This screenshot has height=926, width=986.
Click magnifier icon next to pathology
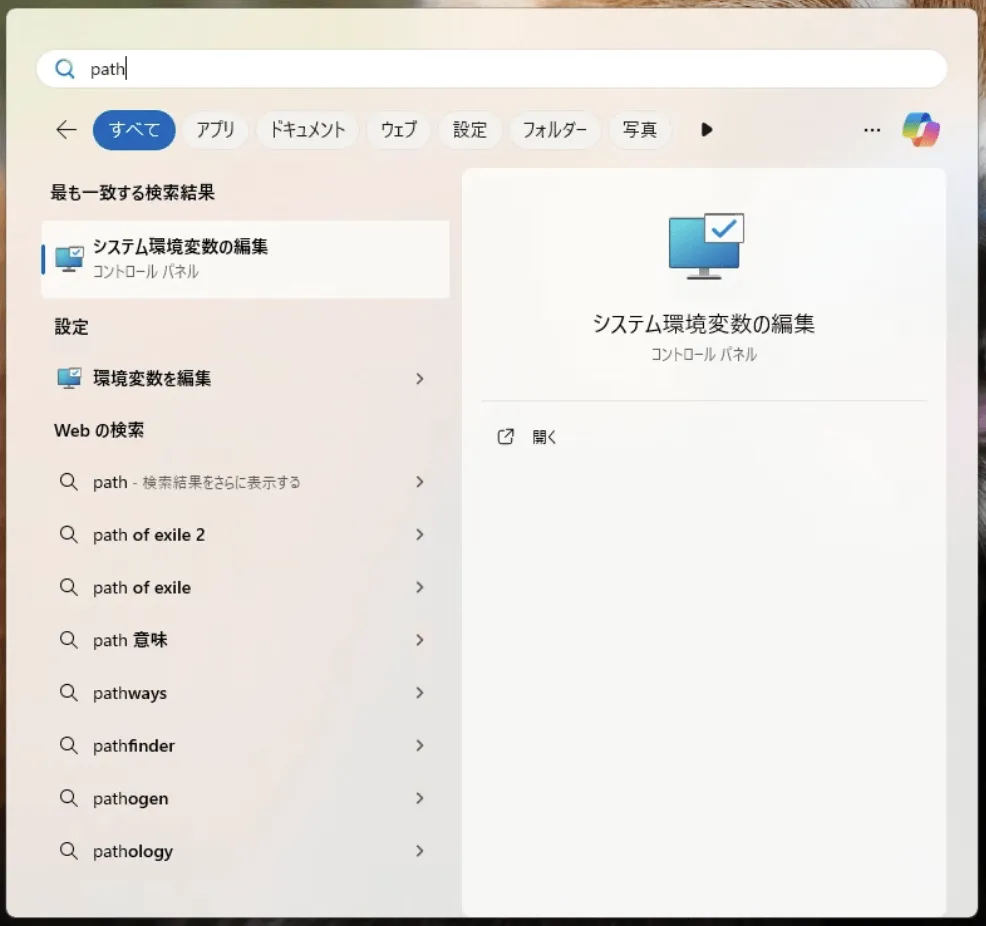(x=69, y=851)
